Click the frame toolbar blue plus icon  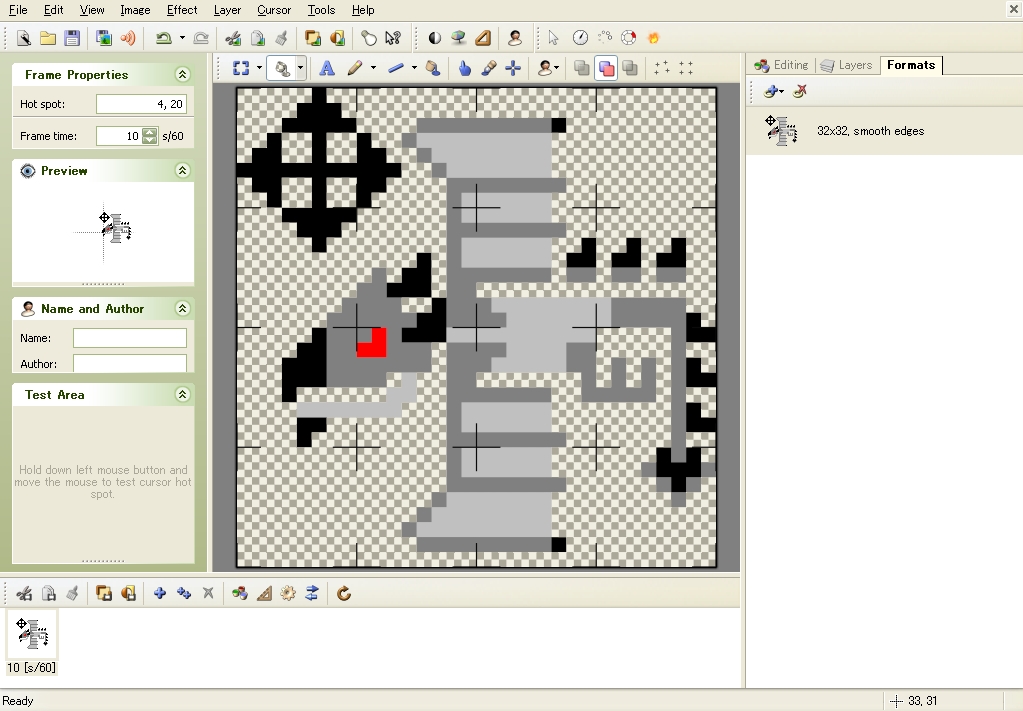pos(160,593)
